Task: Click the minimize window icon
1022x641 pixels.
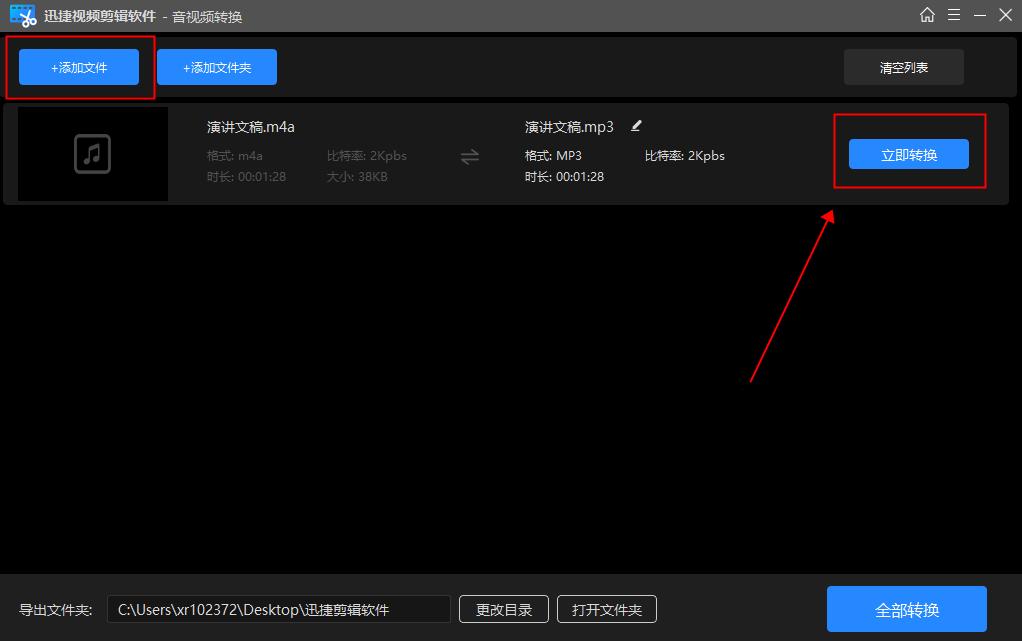Action: point(980,15)
